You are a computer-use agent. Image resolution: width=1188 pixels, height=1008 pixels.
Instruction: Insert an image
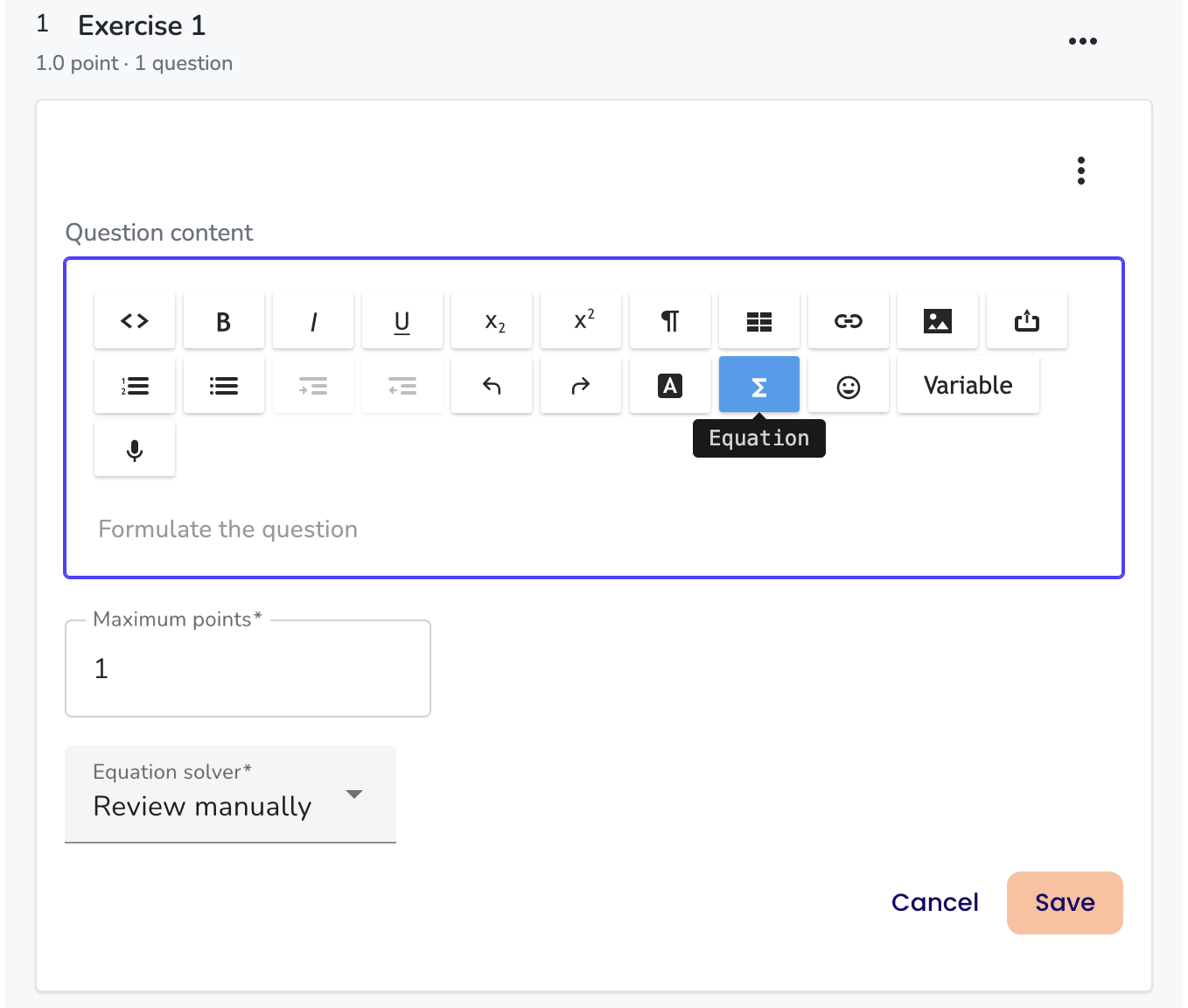(x=938, y=320)
